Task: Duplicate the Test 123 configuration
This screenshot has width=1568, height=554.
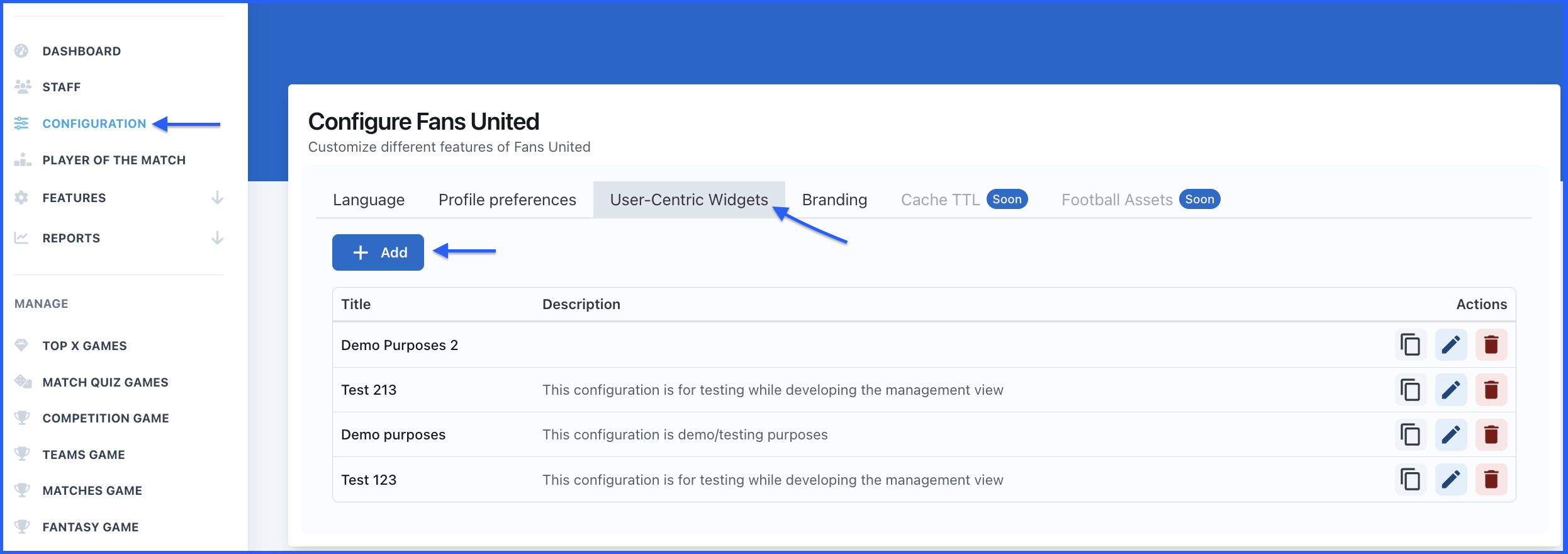Action: coord(1410,480)
